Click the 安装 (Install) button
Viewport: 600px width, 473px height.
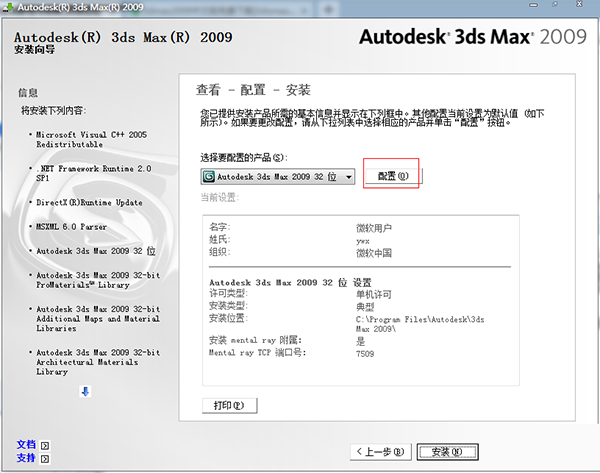(x=447, y=452)
